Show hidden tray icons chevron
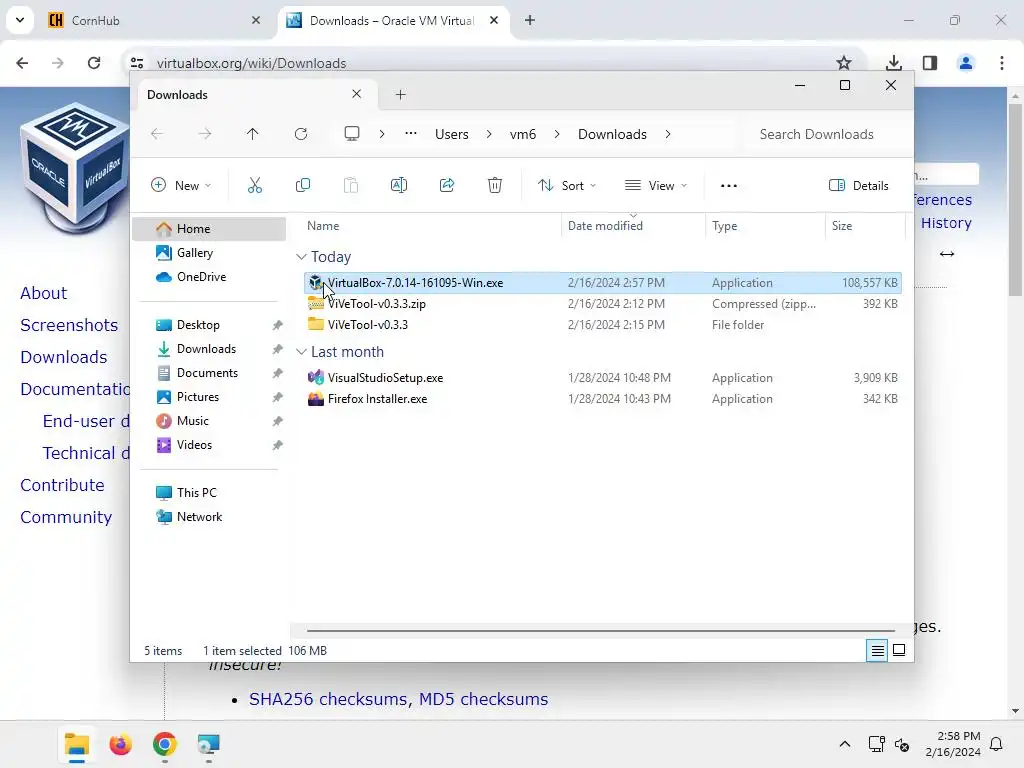This screenshot has width=1024, height=768. coord(844,744)
